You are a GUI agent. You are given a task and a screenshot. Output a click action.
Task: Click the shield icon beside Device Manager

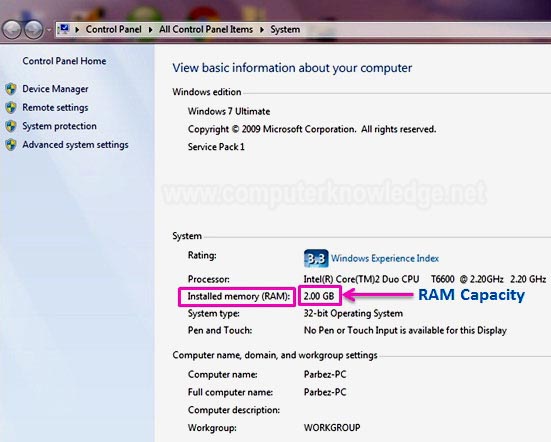click(11, 89)
